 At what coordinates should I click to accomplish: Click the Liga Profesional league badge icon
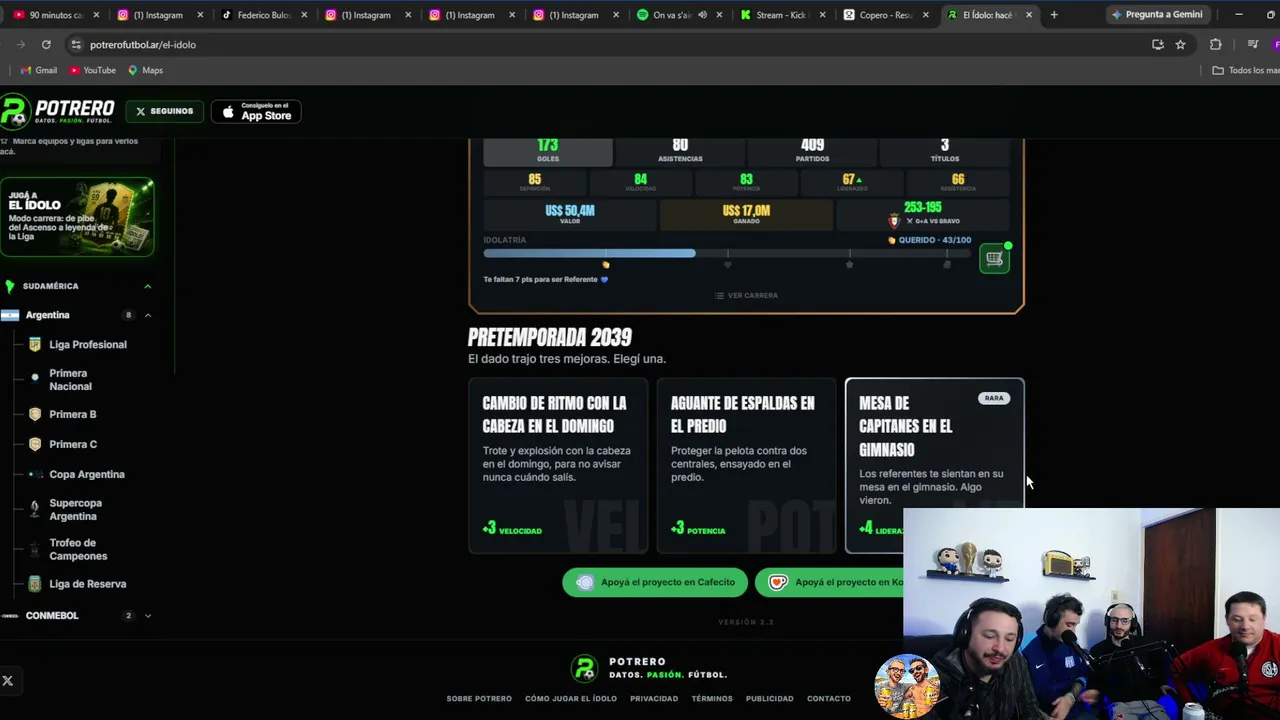pos(35,344)
